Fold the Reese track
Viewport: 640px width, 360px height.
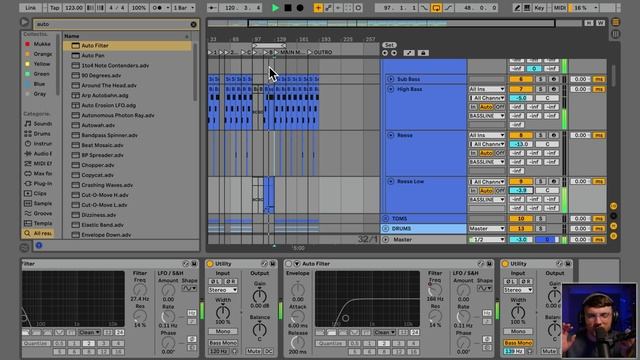pos(391,135)
